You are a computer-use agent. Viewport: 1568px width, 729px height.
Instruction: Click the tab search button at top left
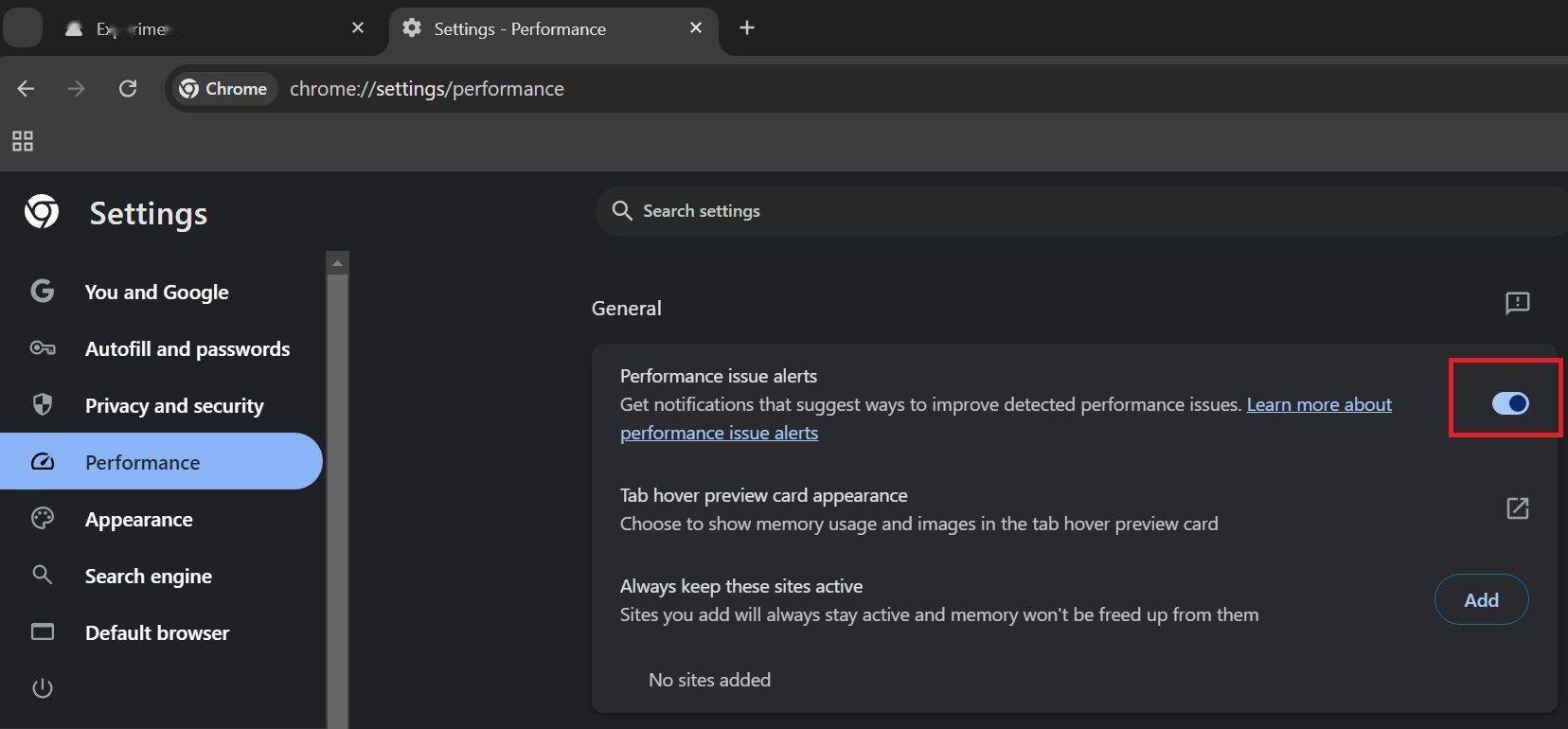pyautogui.click(x=23, y=27)
